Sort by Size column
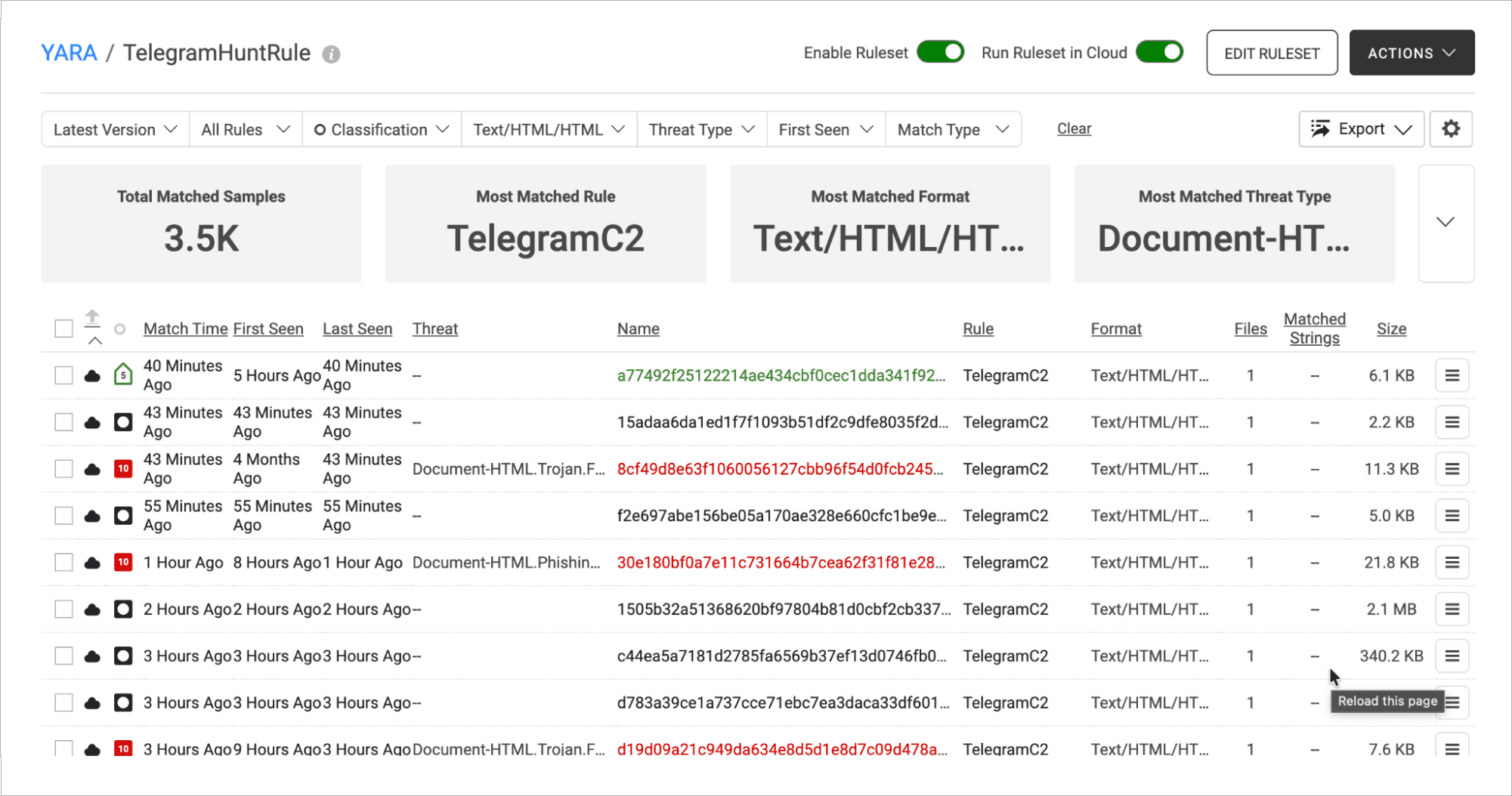 click(x=1391, y=329)
